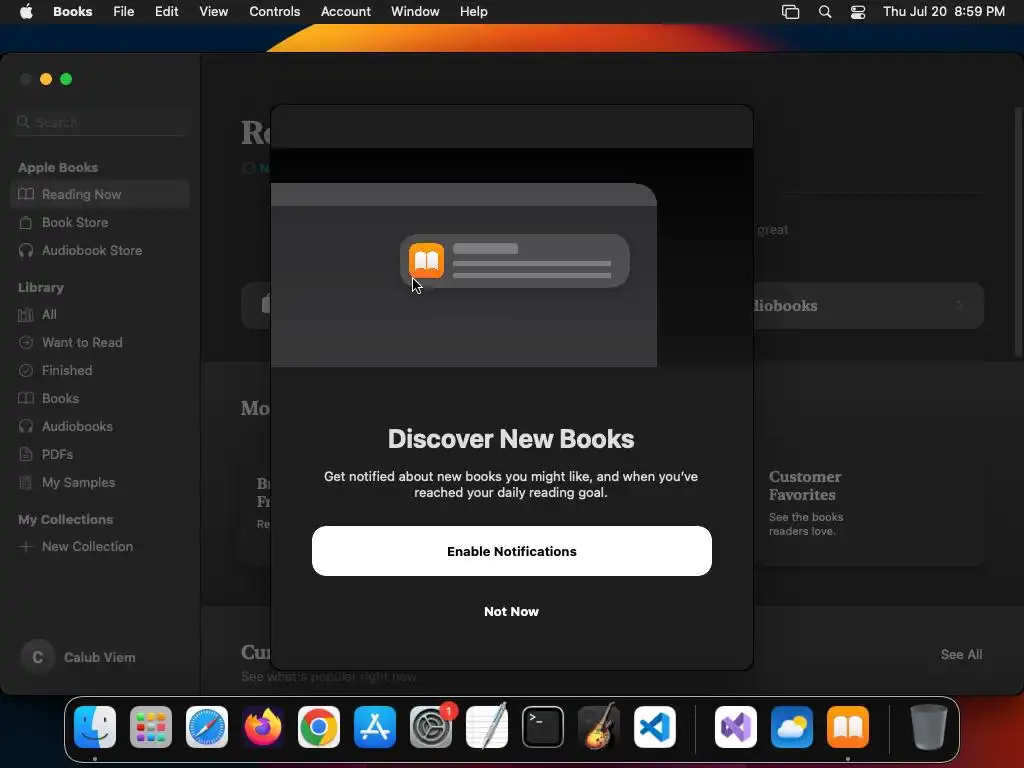Open the Edit menu
This screenshot has width=1024, height=768.
[x=167, y=11]
